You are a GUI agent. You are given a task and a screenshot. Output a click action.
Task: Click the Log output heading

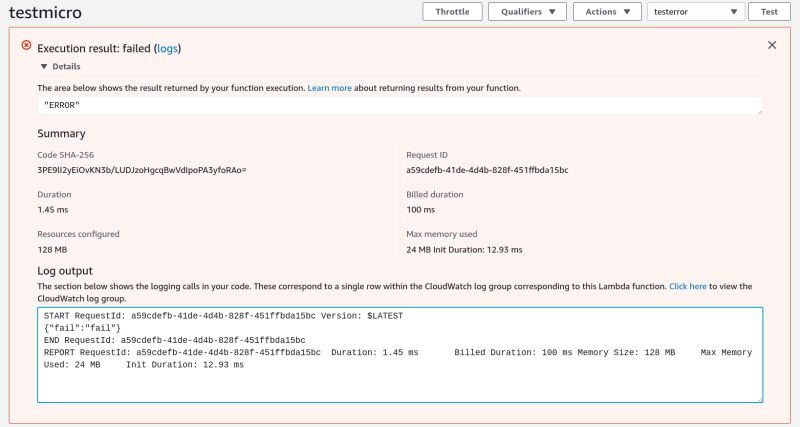(65, 271)
